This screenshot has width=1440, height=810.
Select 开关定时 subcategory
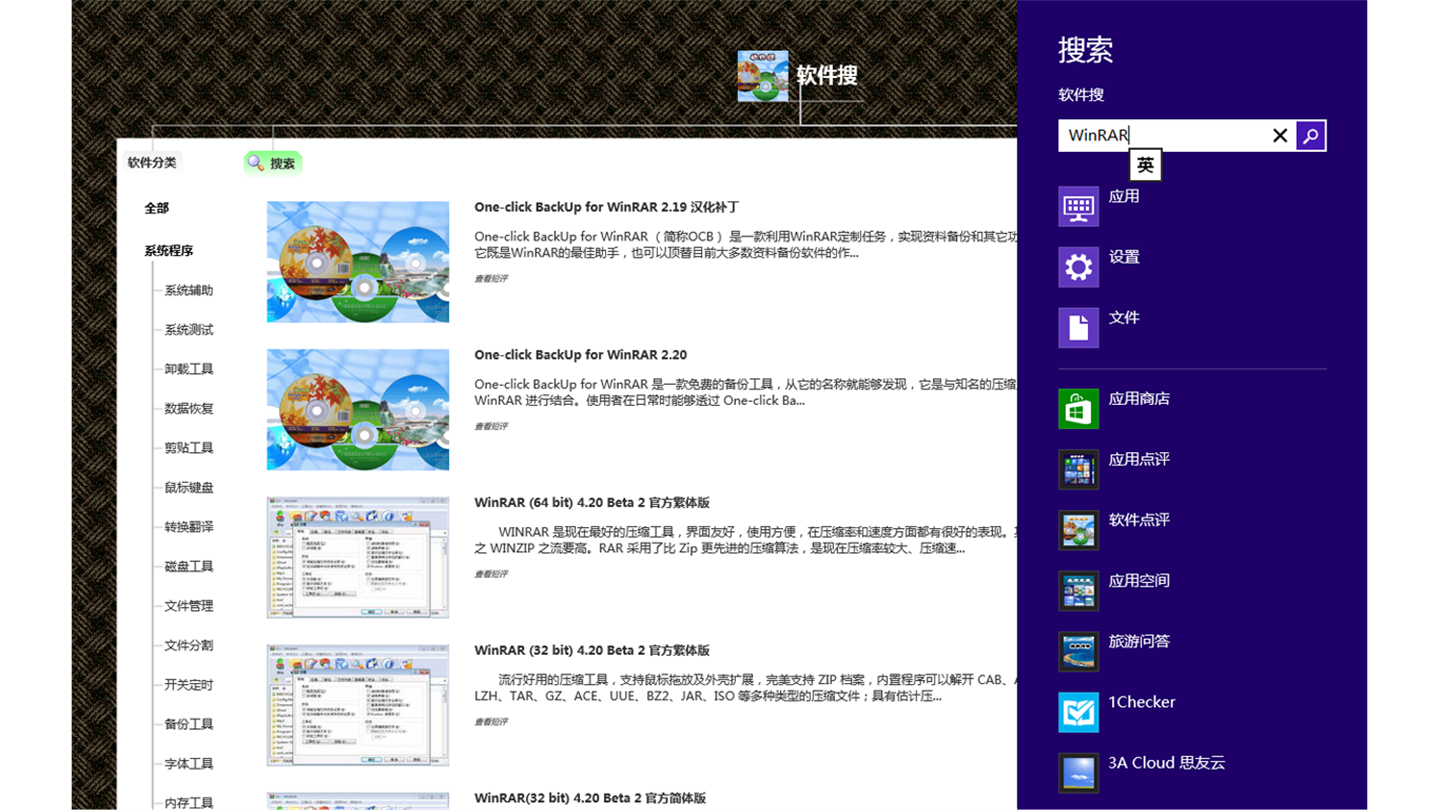[x=189, y=685]
